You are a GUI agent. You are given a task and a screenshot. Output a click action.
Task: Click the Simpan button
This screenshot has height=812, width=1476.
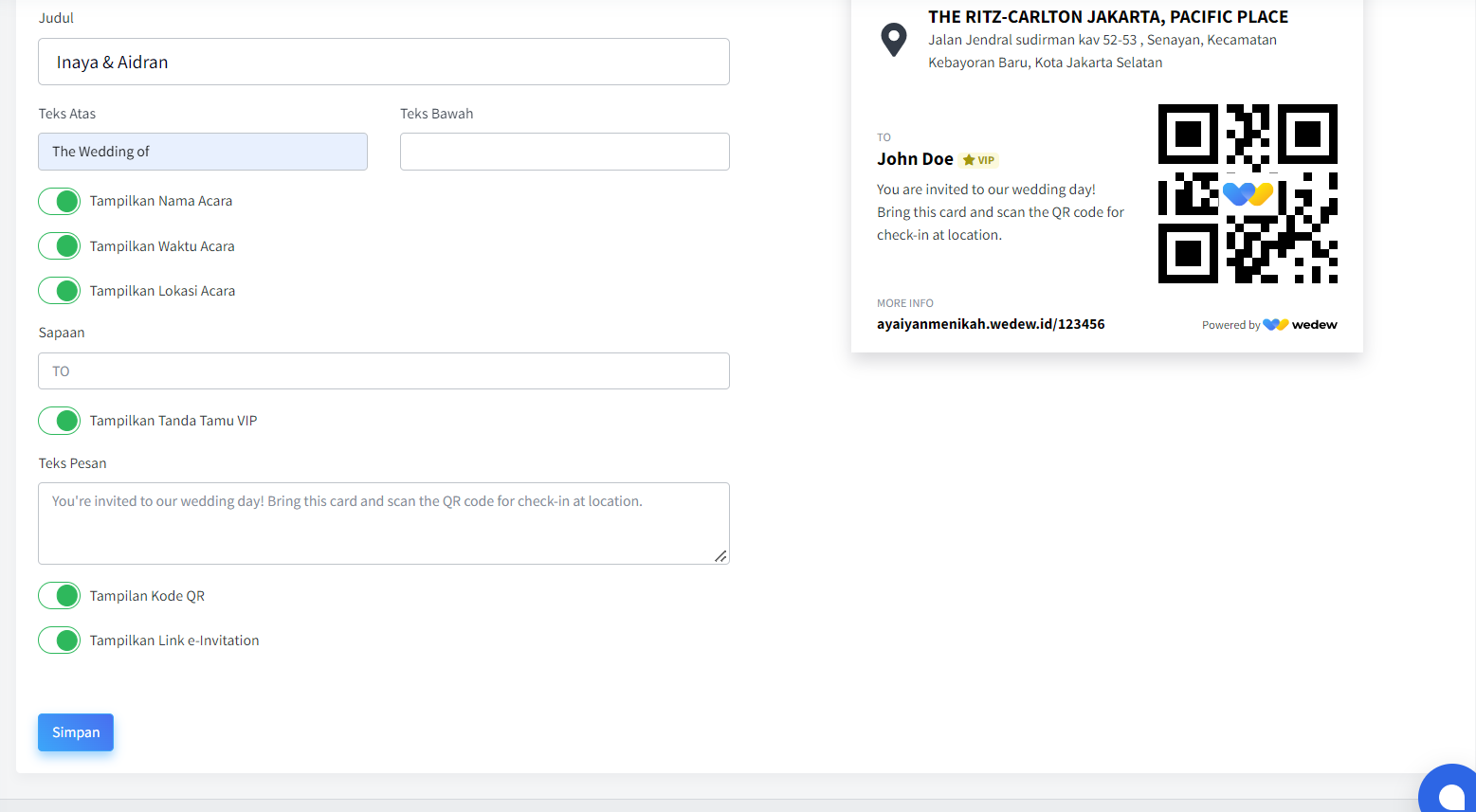76,732
